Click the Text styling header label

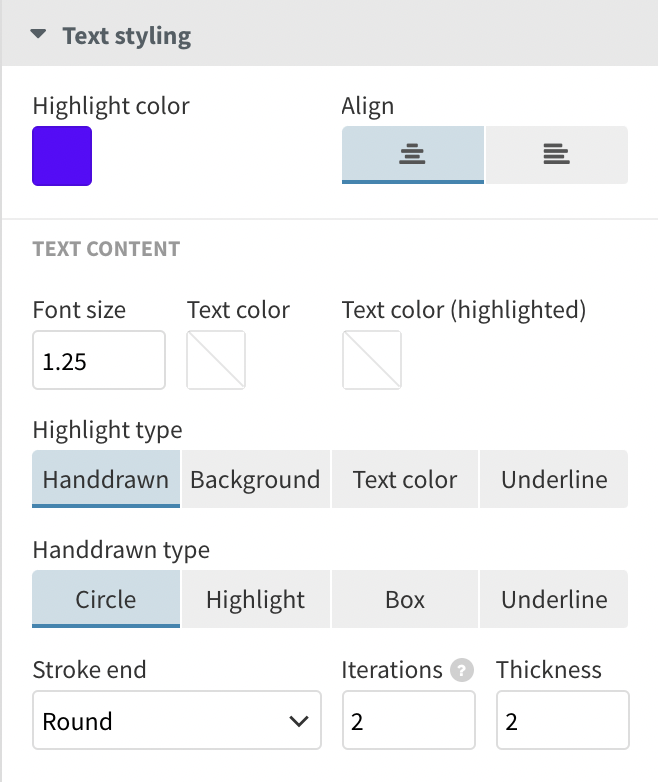tap(126, 36)
